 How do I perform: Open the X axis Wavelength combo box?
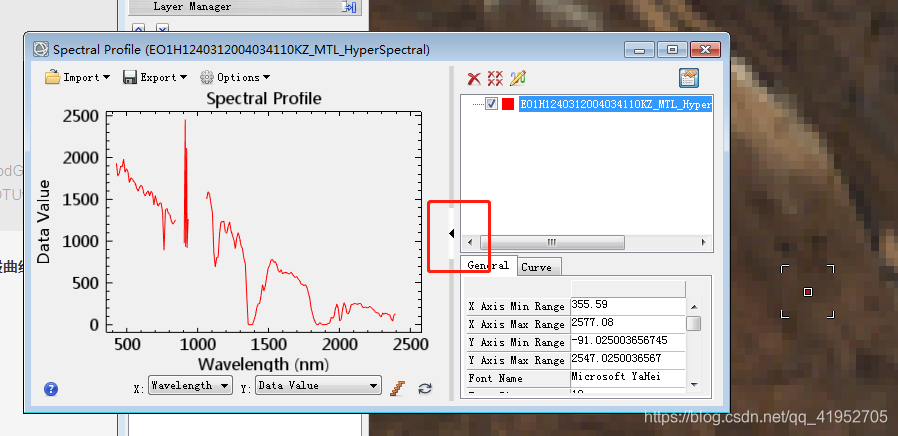pos(190,386)
